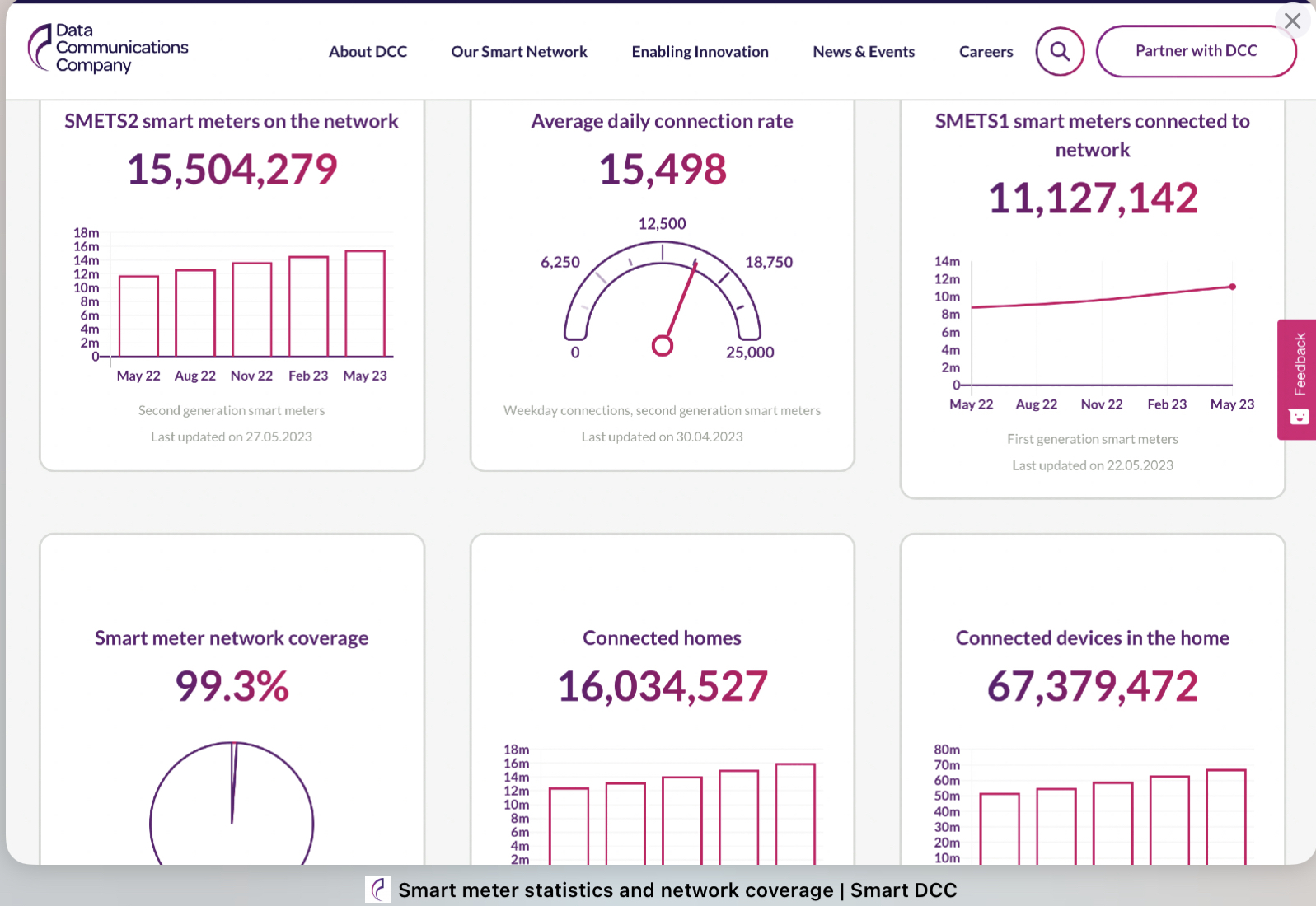
Task: Click the Partner with DCC button
Action: 1196,51
